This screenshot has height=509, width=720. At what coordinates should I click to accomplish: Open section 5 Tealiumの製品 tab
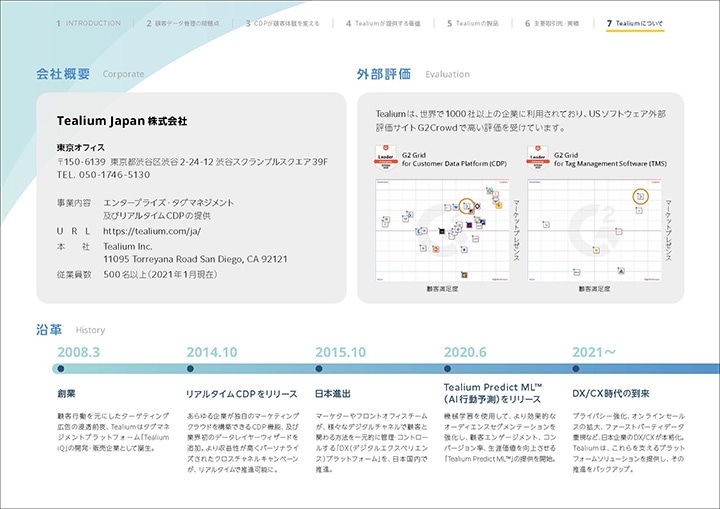click(472, 23)
